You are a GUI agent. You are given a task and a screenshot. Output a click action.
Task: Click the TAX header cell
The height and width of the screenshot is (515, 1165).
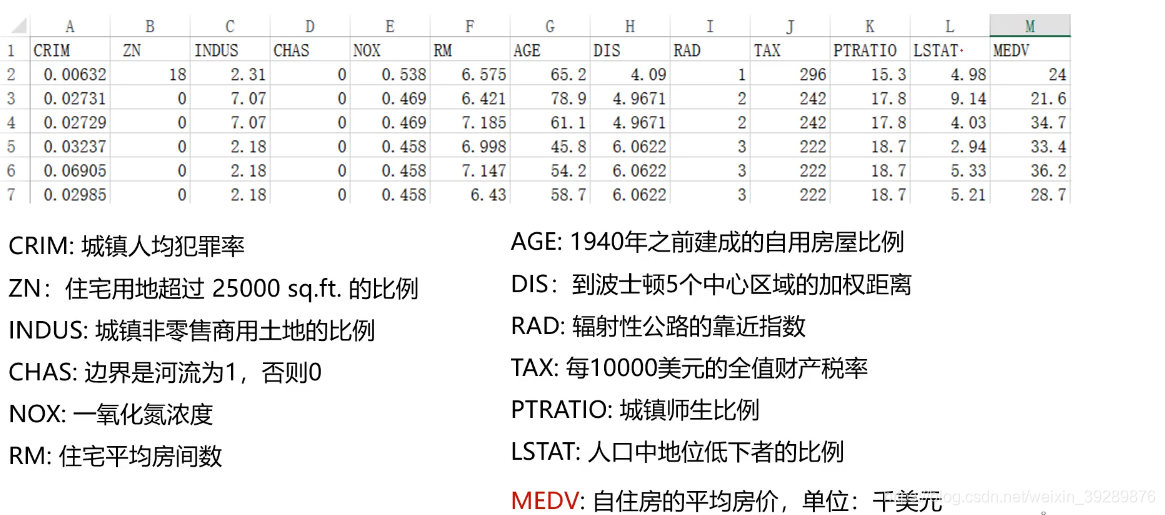(789, 51)
